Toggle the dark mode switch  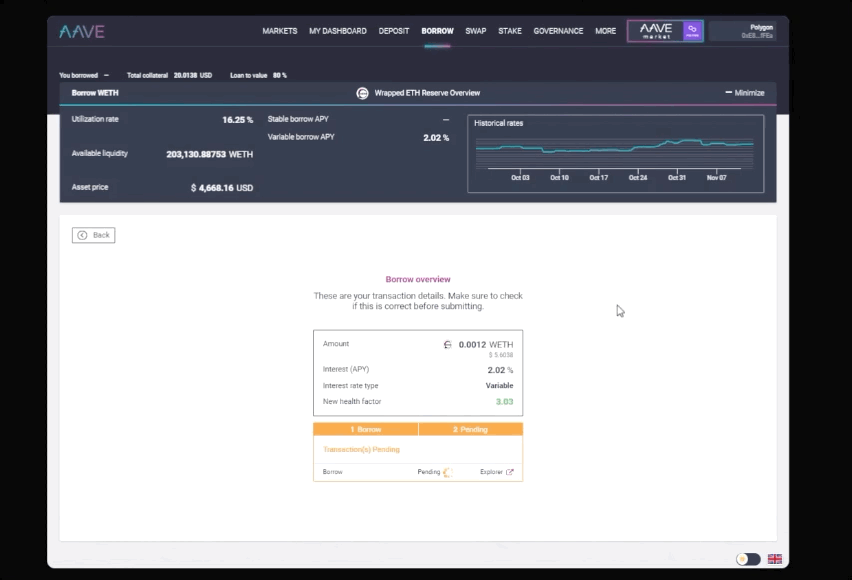click(748, 559)
